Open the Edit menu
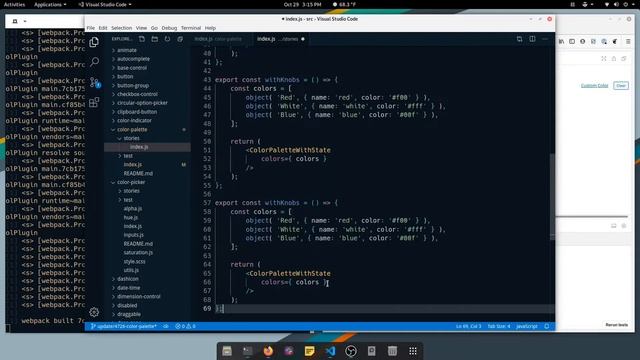 pos(103,28)
